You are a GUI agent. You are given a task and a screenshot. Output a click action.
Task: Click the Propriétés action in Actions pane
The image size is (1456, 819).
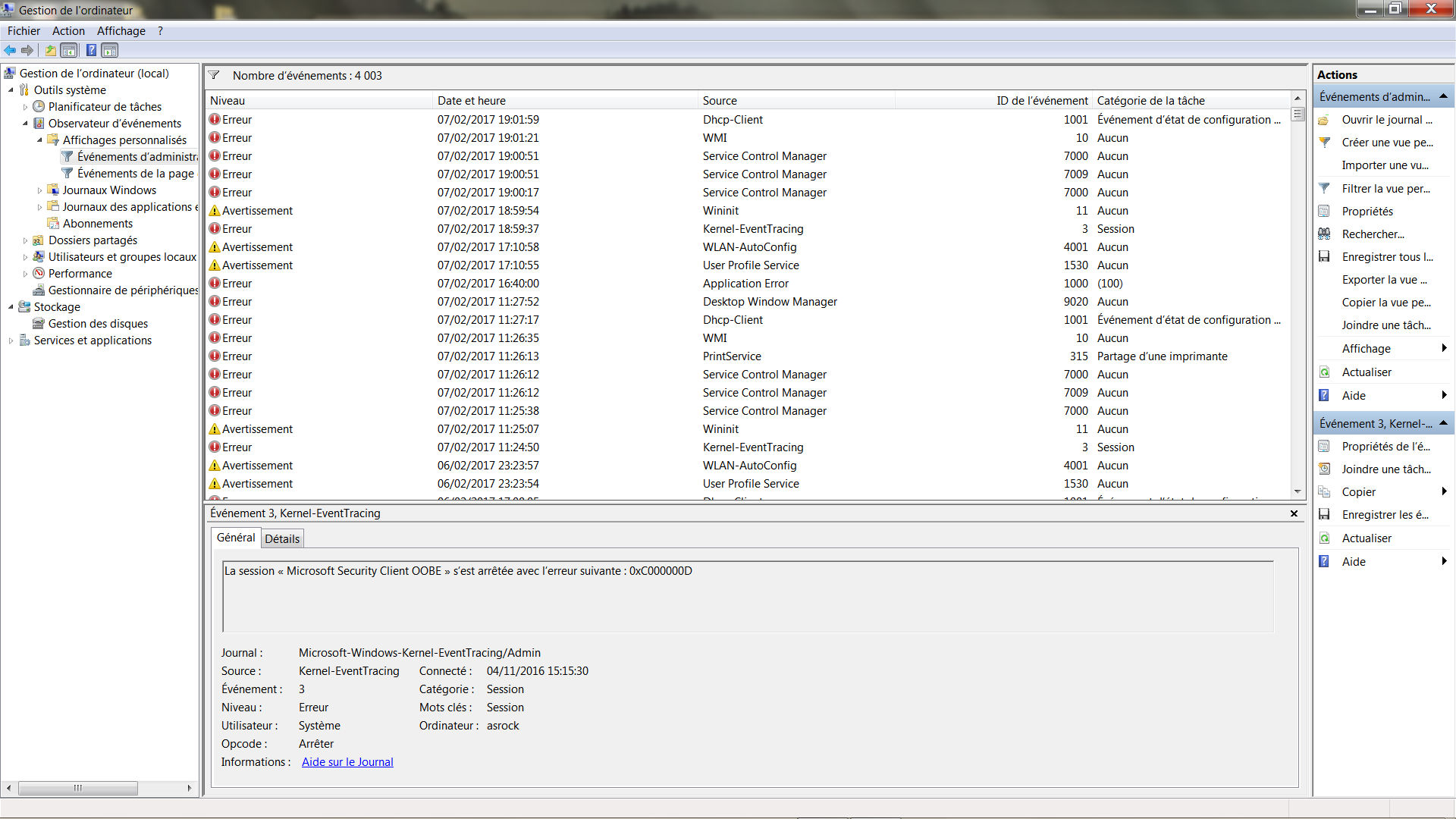point(1367,212)
